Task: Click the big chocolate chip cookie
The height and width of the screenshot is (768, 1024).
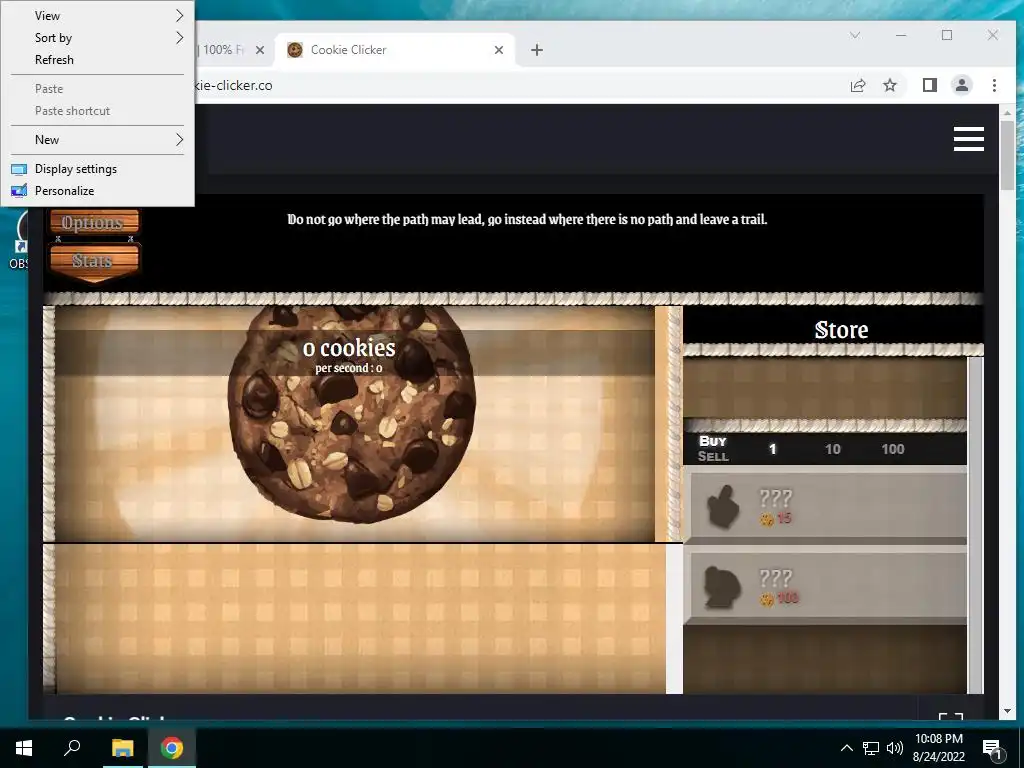Action: point(351,414)
